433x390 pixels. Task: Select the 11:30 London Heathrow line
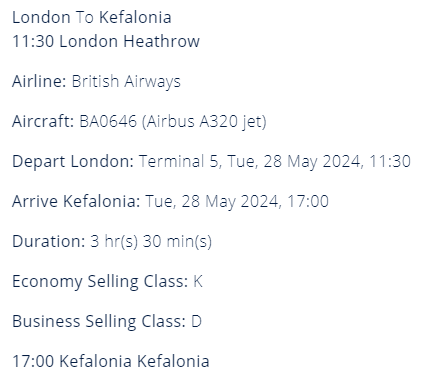[x=106, y=41]
